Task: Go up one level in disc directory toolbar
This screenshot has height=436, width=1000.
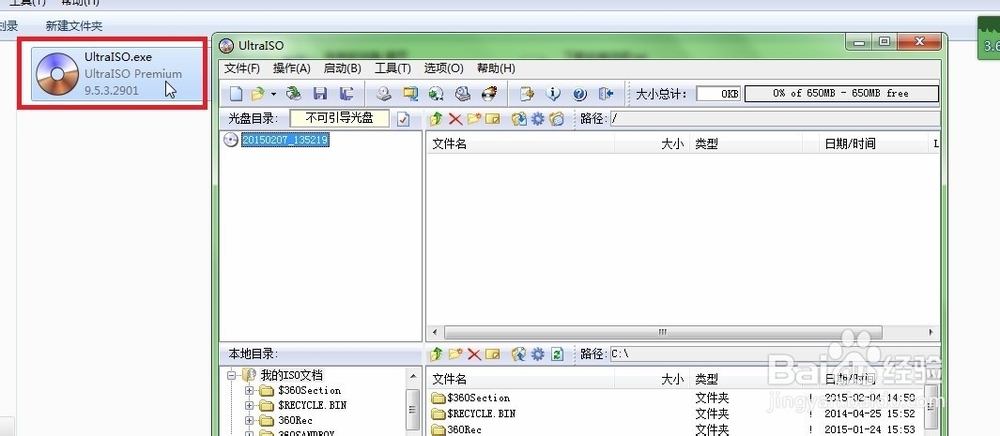Action: [x=436, y=119]
